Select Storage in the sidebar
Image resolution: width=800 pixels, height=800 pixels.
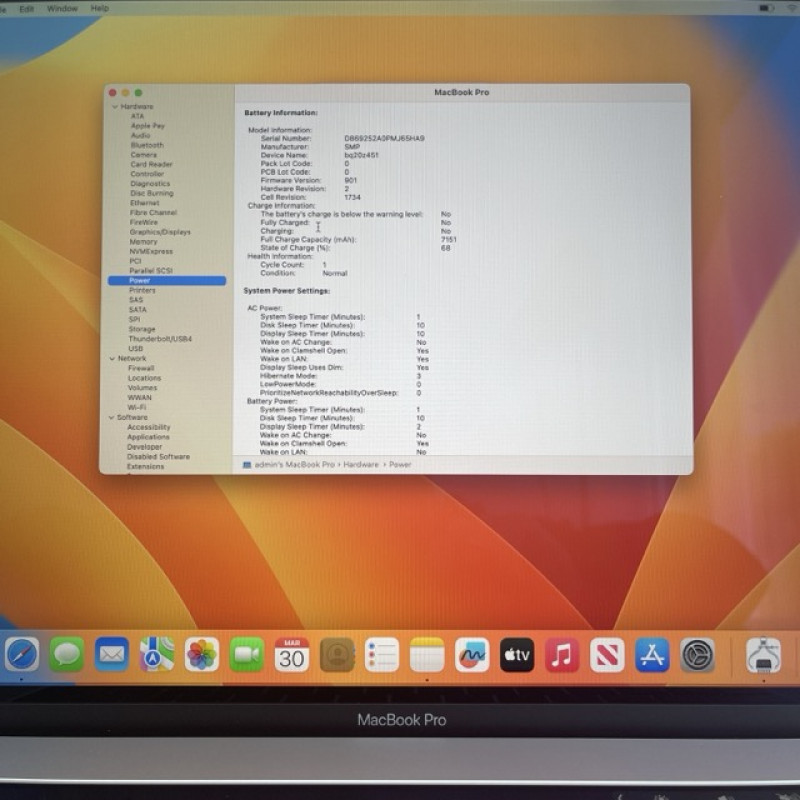[141, 330]
